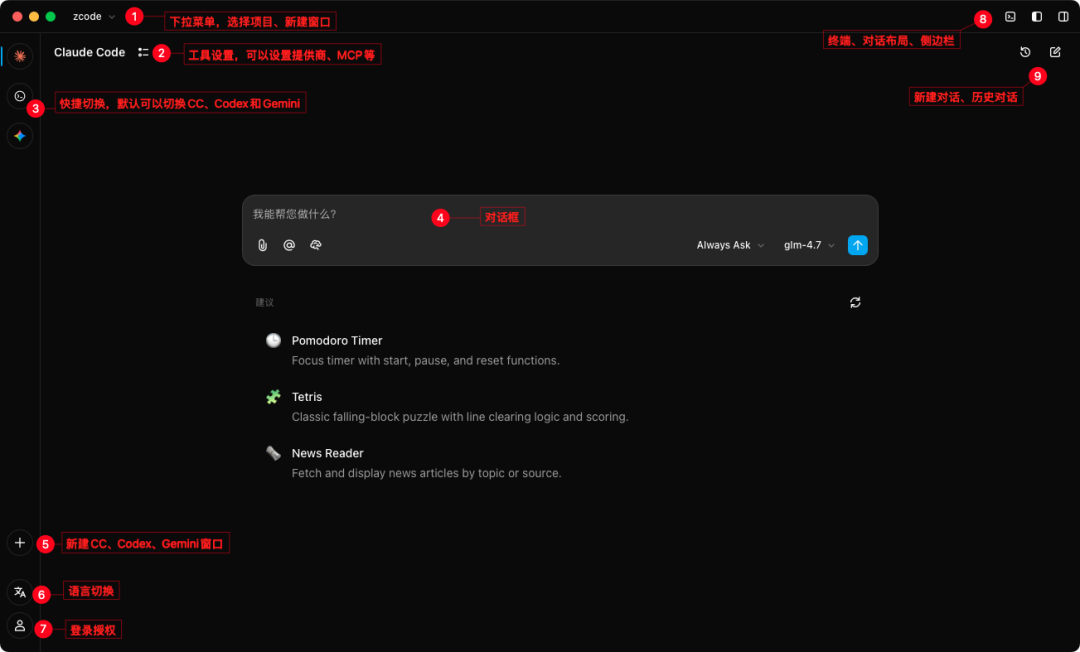Click the paperclip attach file icon
1080x652 pixels.
[262, 245]
